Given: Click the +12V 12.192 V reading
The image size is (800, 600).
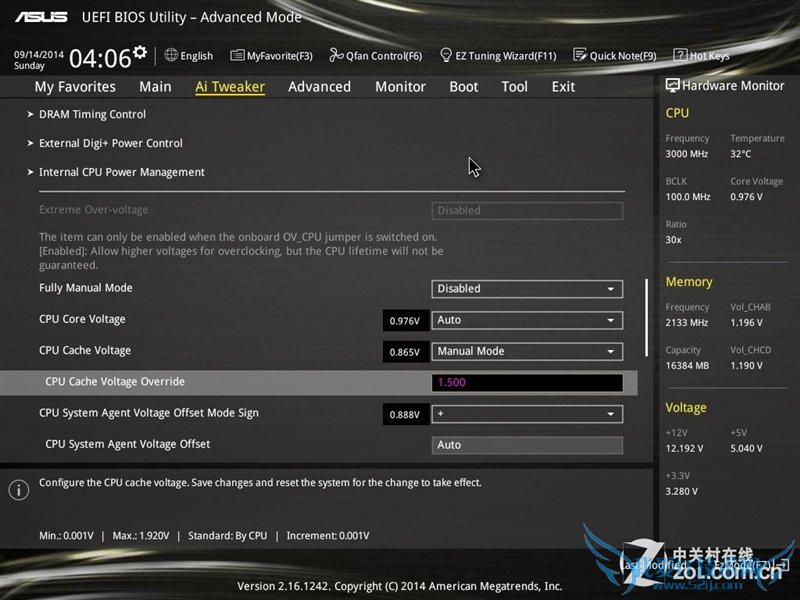Looking at the screenshot, I should tap(684, 448).
